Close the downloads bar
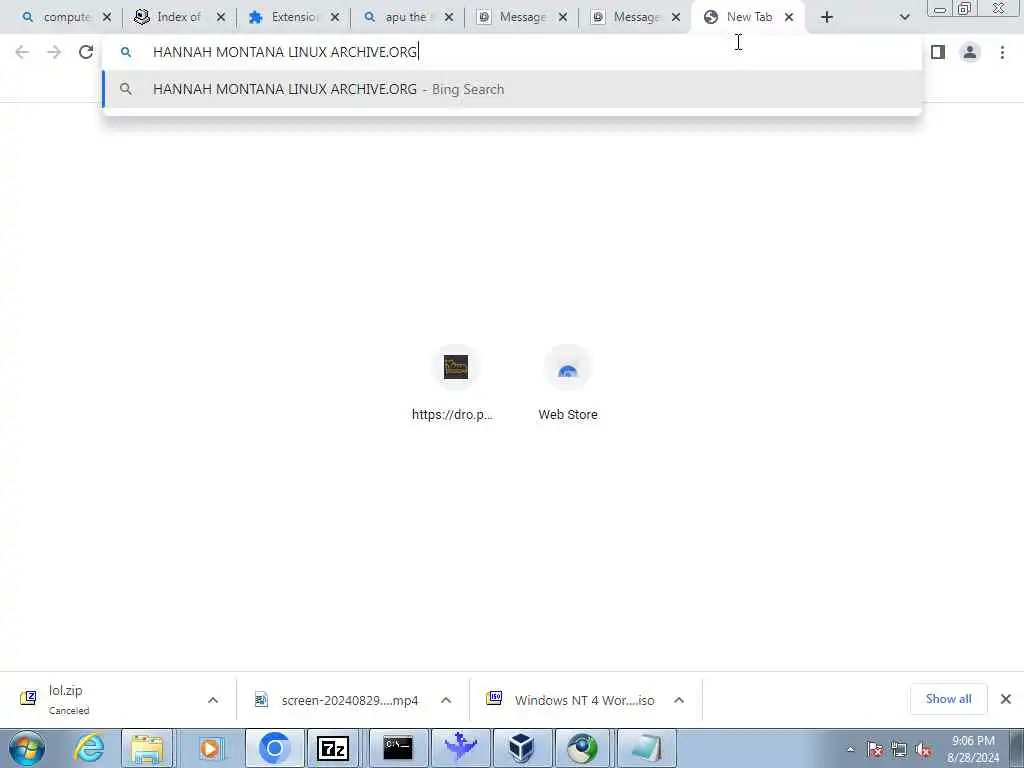Screen dimensions: 1024x768 pyautogui.click(x=1006, y=699)
